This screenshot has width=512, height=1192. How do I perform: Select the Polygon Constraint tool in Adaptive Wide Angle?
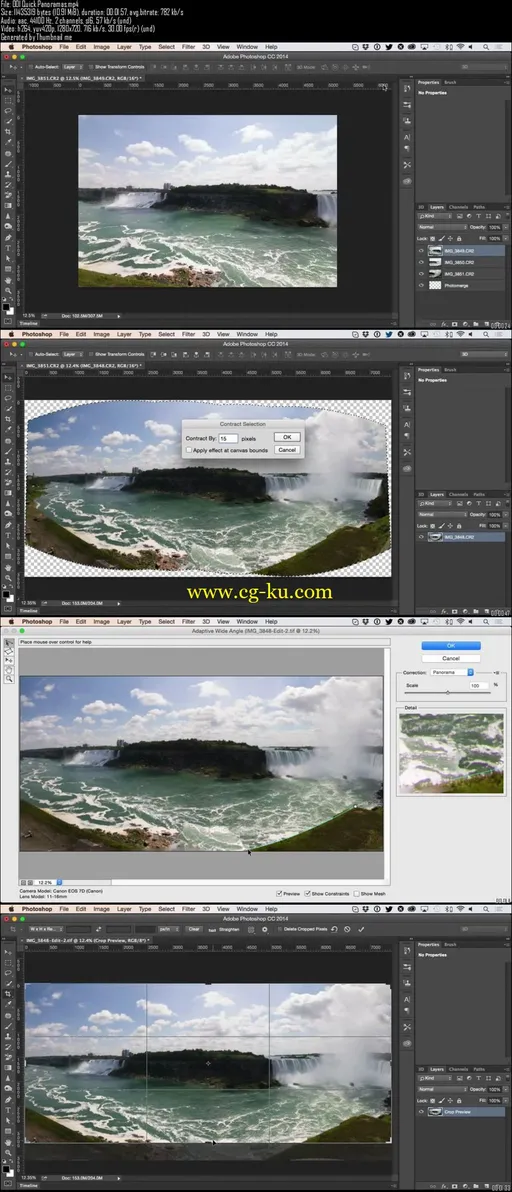[x=9, y=652]
